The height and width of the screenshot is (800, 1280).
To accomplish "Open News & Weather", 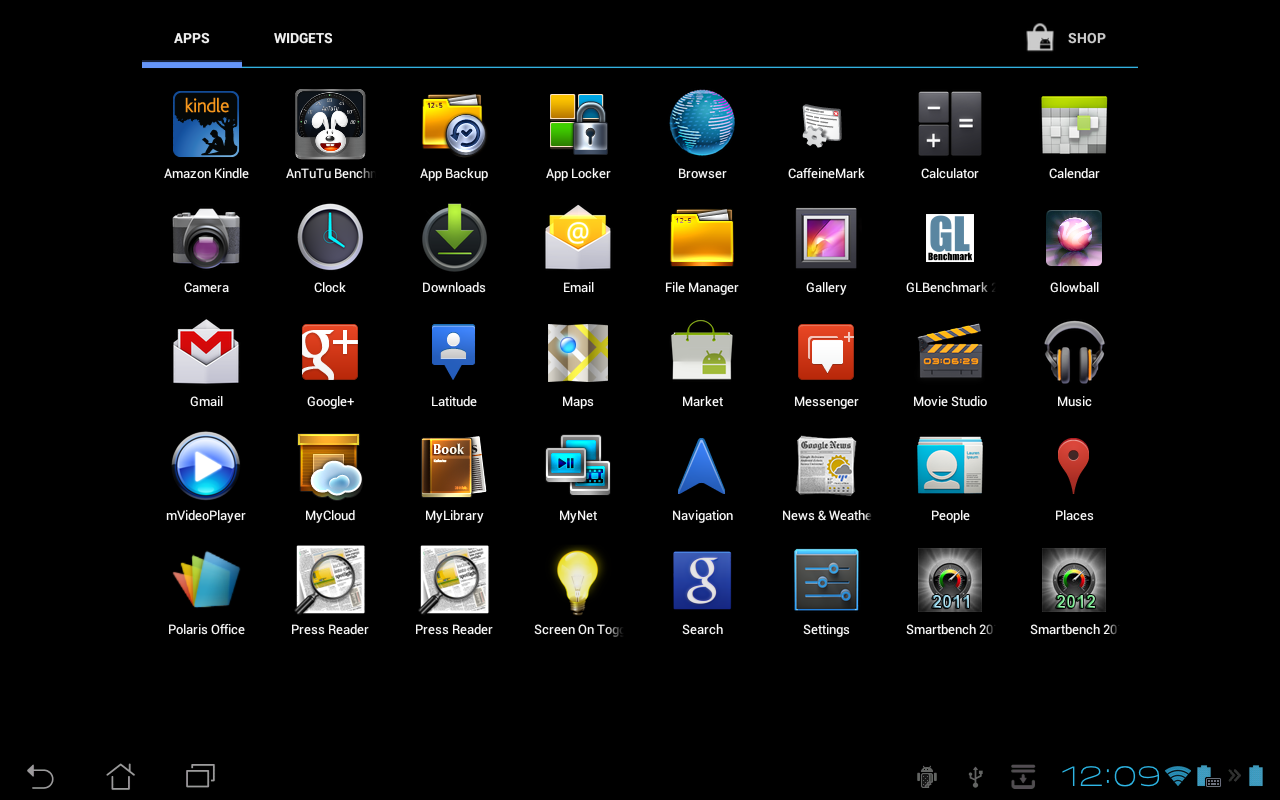I will pyautogui.click(x=826, y=466).
